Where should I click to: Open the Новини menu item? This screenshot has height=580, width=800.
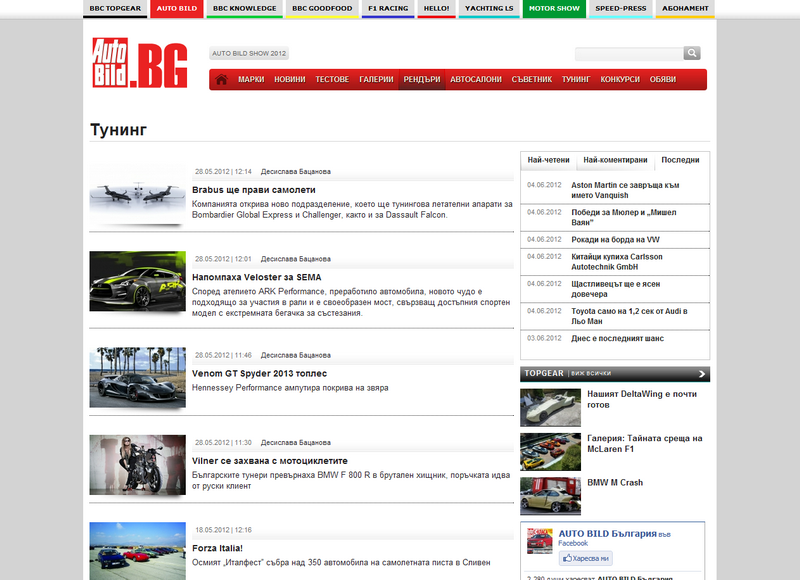pyautogui.click(x=290, y=80)
